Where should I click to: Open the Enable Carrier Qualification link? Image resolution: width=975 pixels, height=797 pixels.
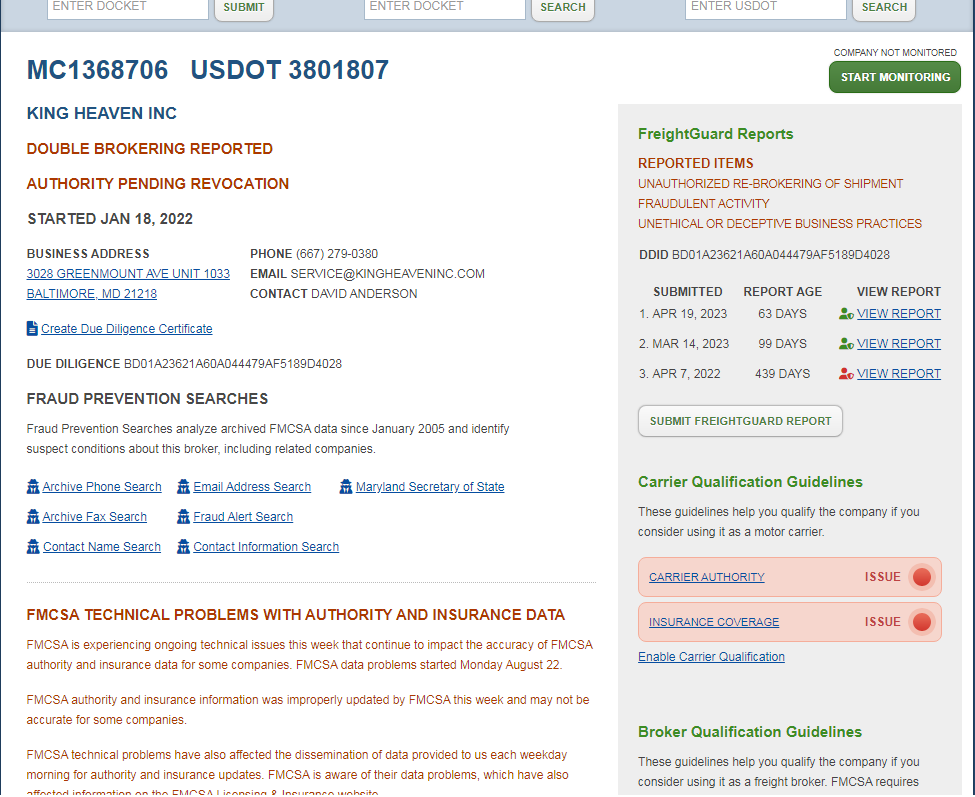tap(711, 657)
